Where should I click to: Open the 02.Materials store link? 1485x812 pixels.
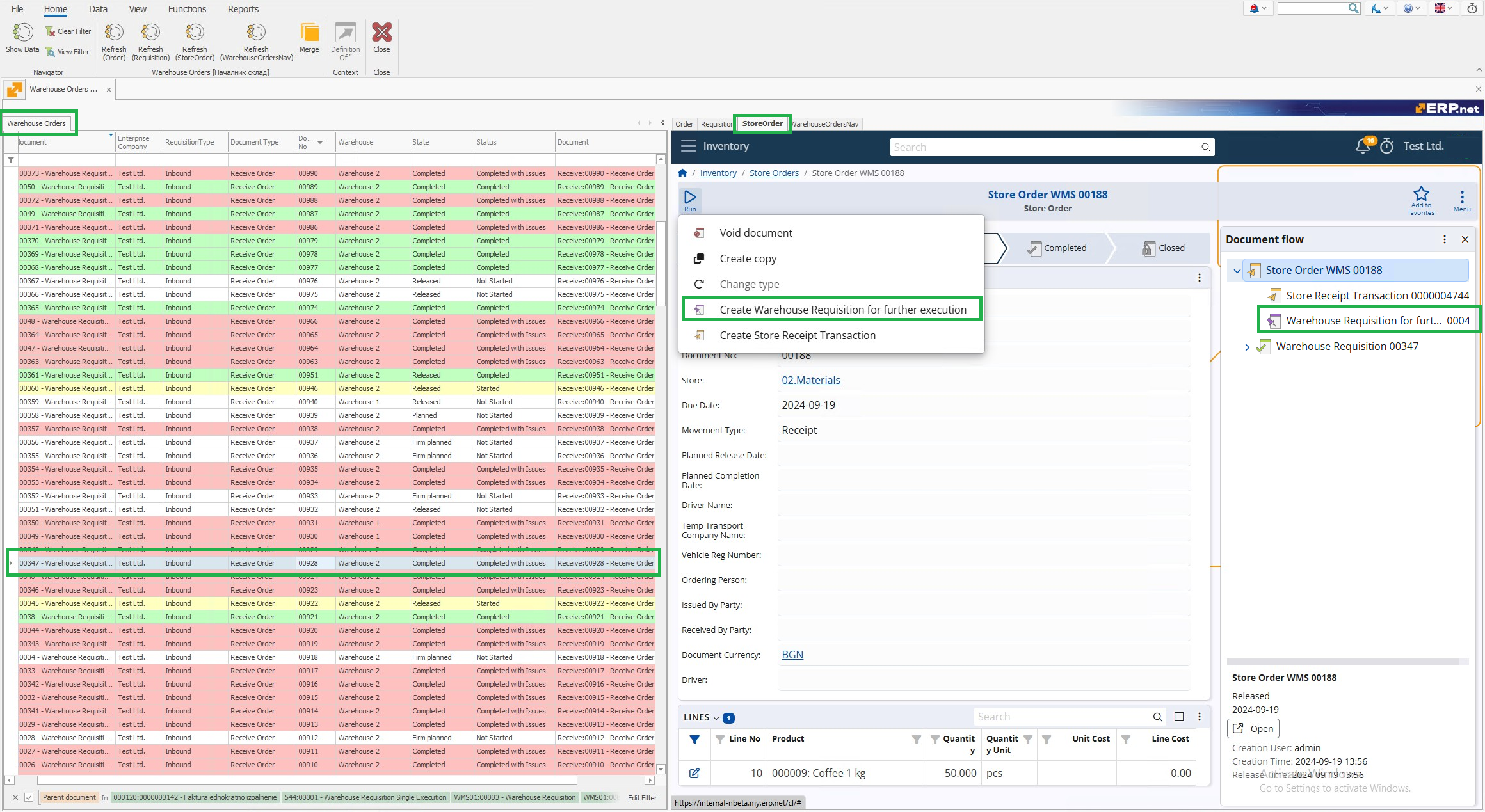tap(810, 380)
